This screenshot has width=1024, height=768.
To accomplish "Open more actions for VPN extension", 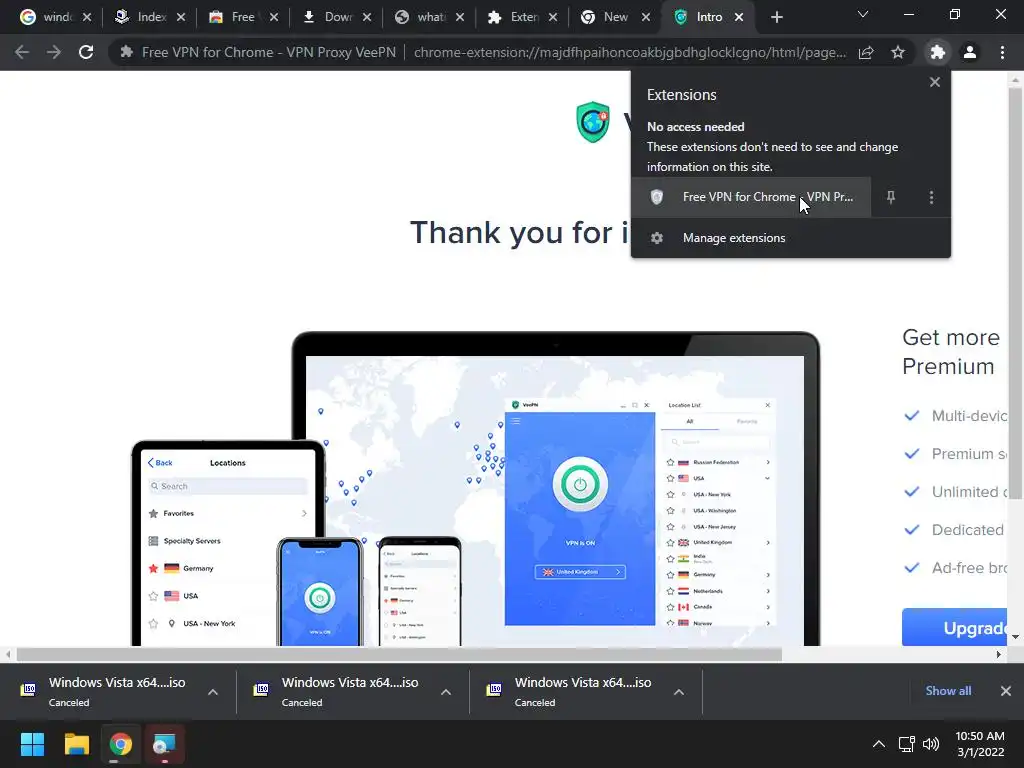I will [x=931, y=197].
